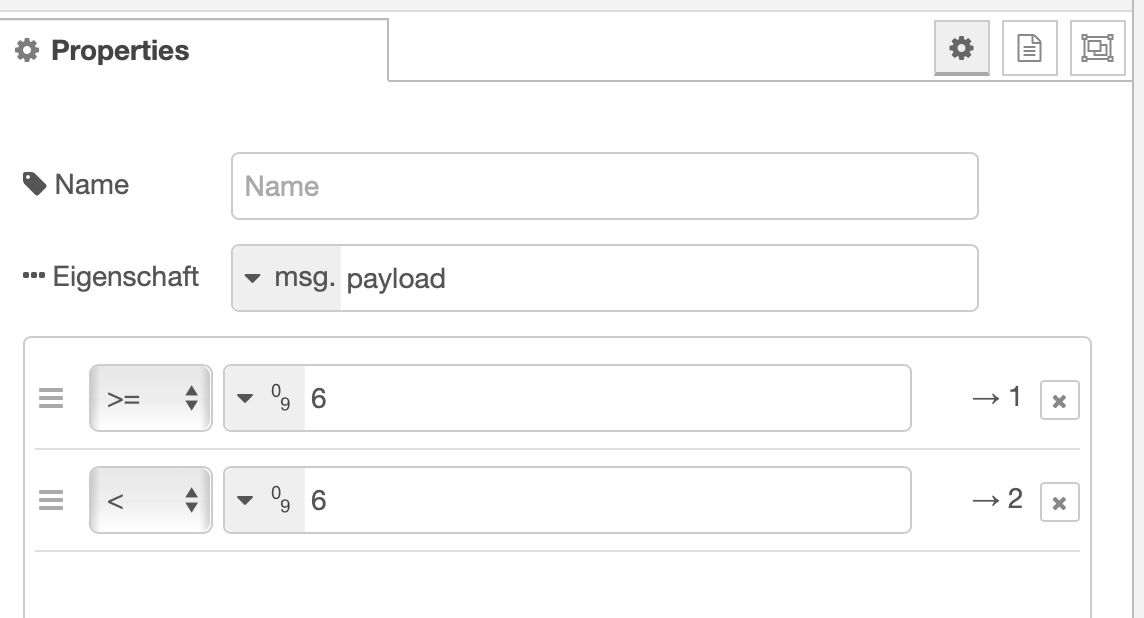Open node appearance icon tab
The height and width of the screenshot is (618, 1144).
pos(1097,49)
